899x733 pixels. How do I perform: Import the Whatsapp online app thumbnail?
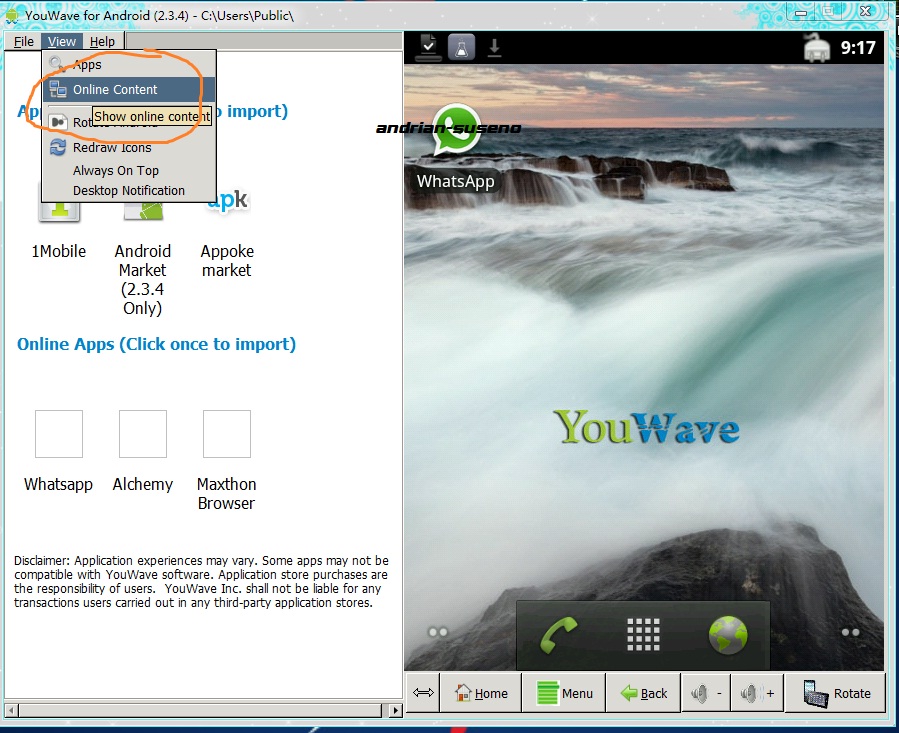[x=58, y=434]
